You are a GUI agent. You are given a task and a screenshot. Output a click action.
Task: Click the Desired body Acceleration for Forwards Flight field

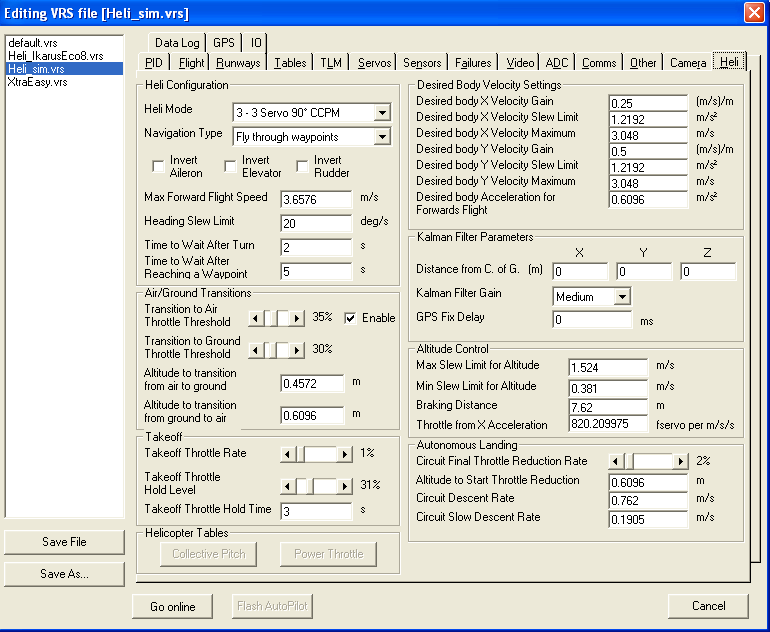point(648,199)
